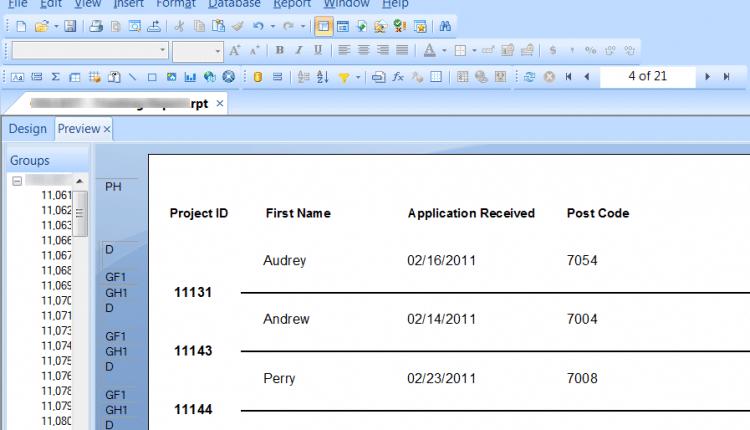This screenshot has height=430, width=750.
Task: Refresh report data with refresh icon
Action: pyautogui.click(x=529, y=77)
